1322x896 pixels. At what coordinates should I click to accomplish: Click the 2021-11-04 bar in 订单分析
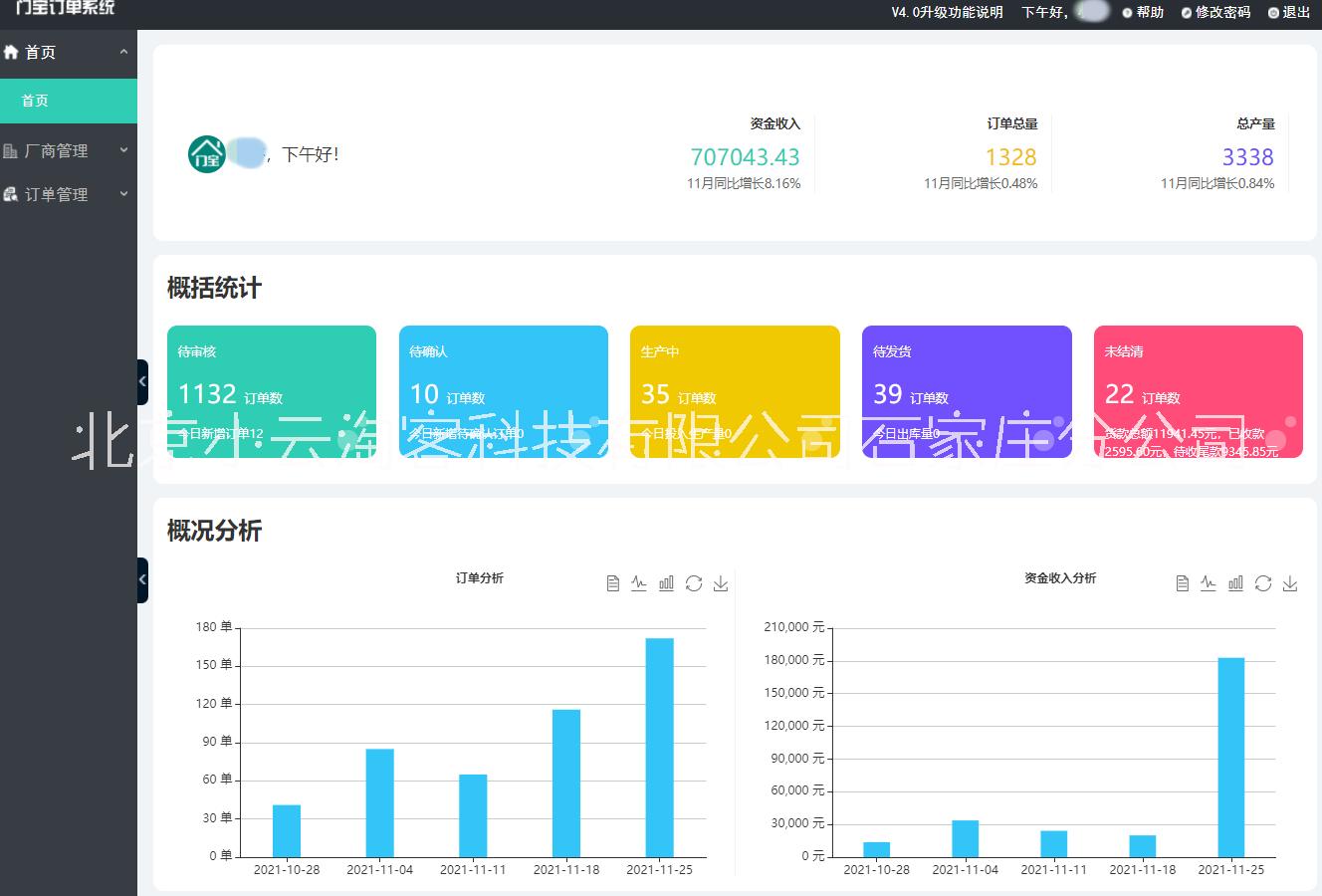pos(379,802)
